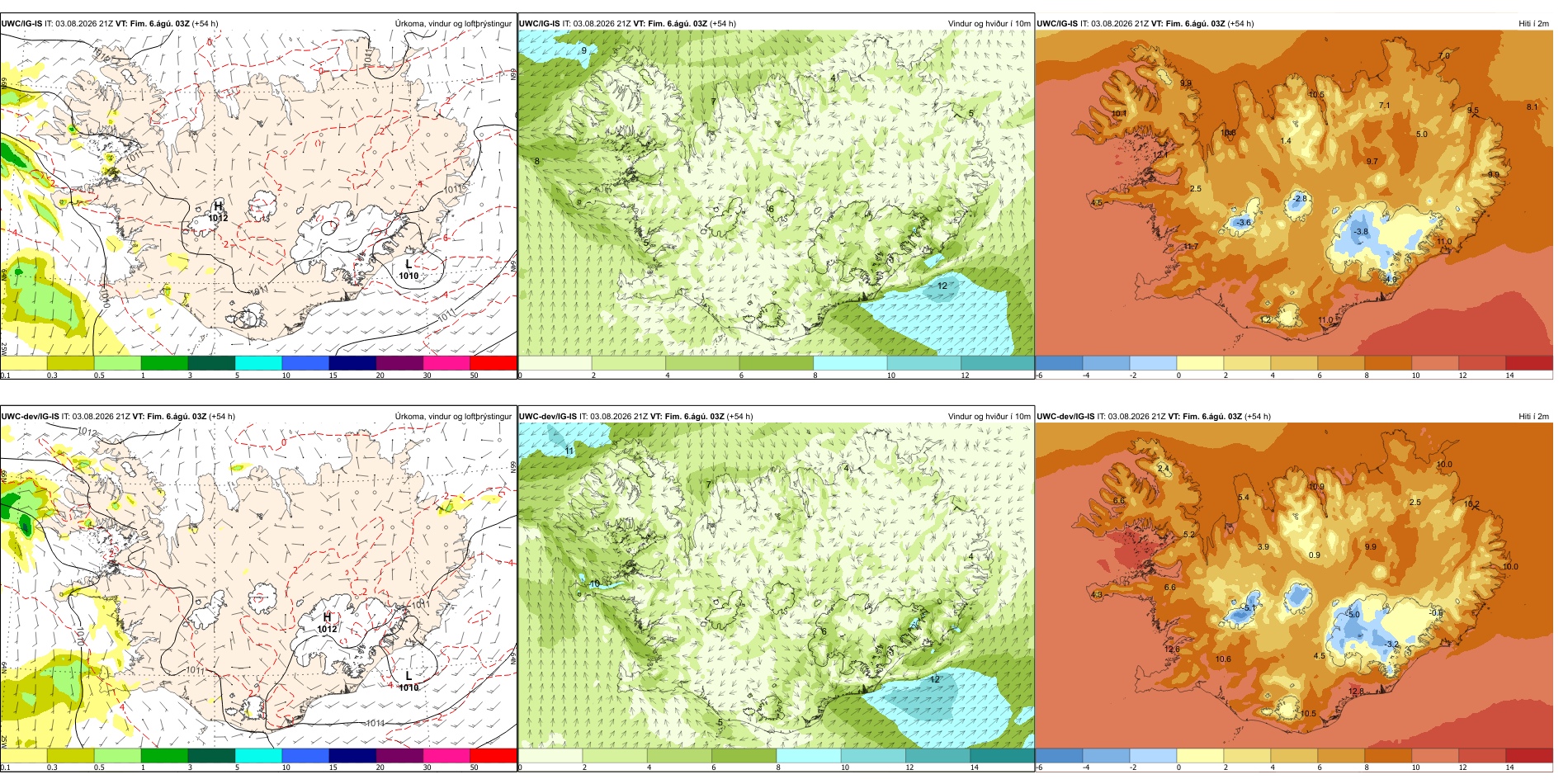Click the L 1010 marker on UWC-dev precipitation map
This screenshot has height=784, width=1568.
click(x=409, y=681)
